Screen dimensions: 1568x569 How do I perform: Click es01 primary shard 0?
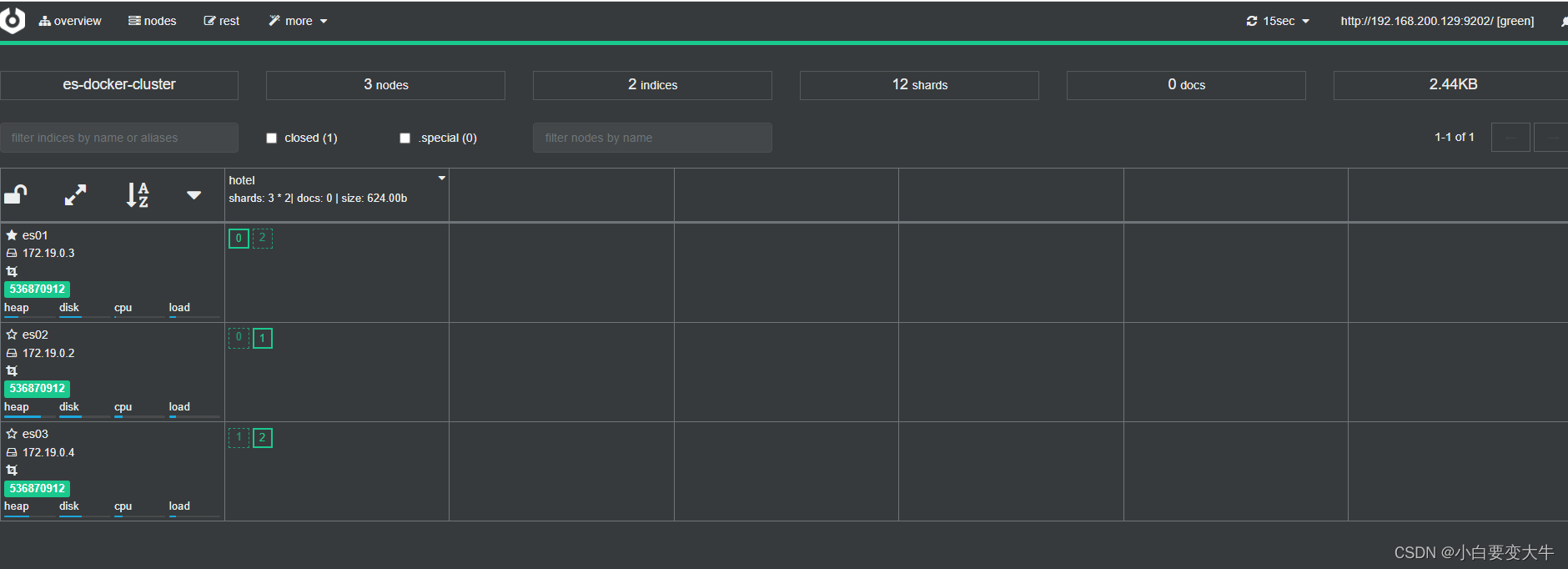239,239
